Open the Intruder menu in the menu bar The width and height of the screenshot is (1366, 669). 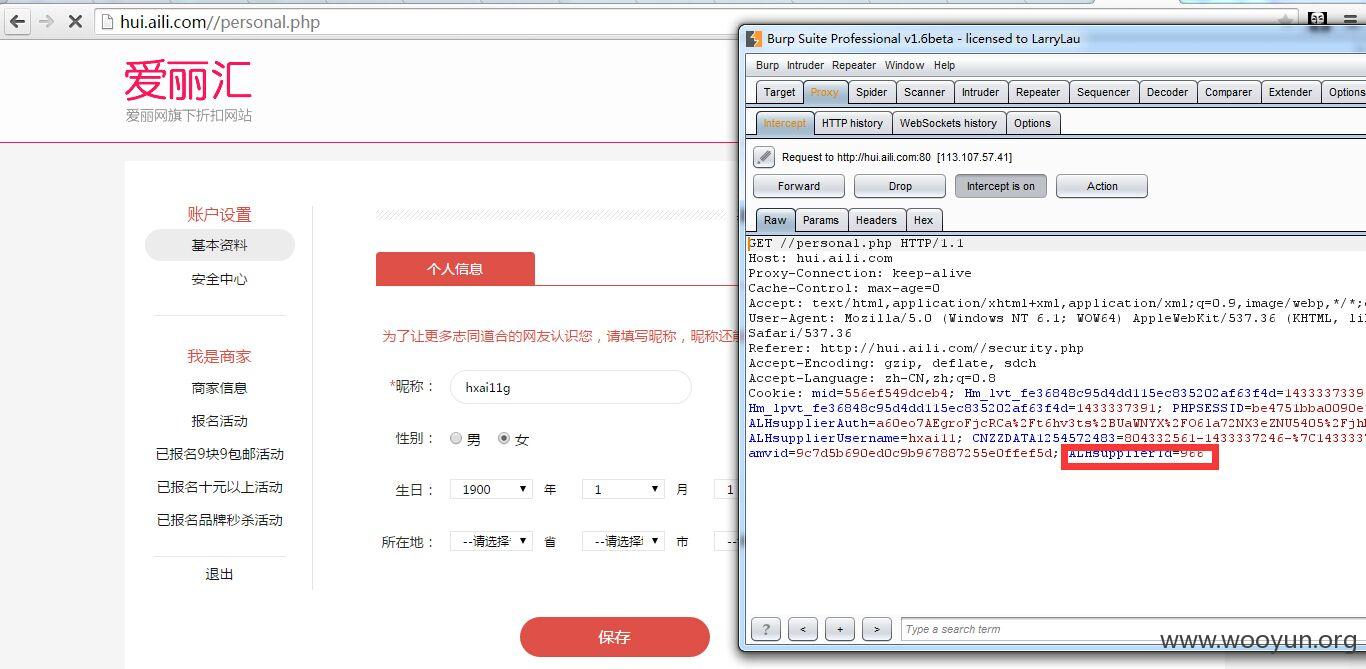pyautogui.click(x=805, y=65)
